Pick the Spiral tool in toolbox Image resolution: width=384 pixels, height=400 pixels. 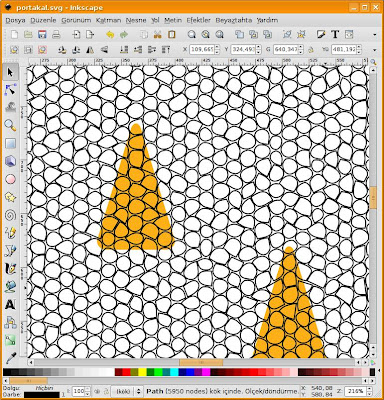[11, 215]
